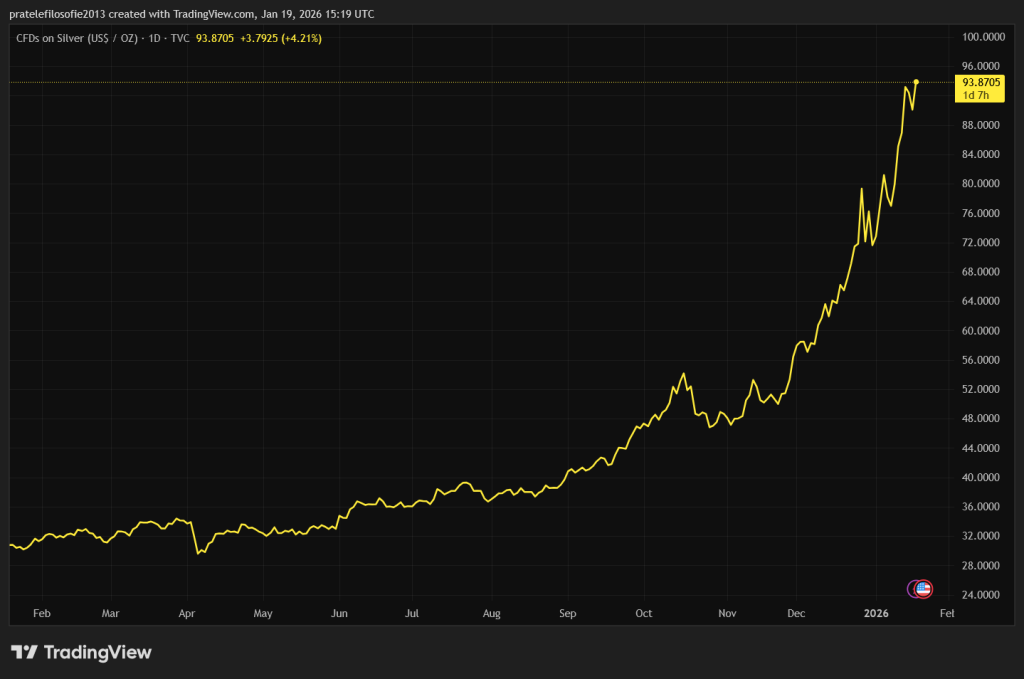
Task: Click the yellow dot at latest price
Action: tap(916, 82)
